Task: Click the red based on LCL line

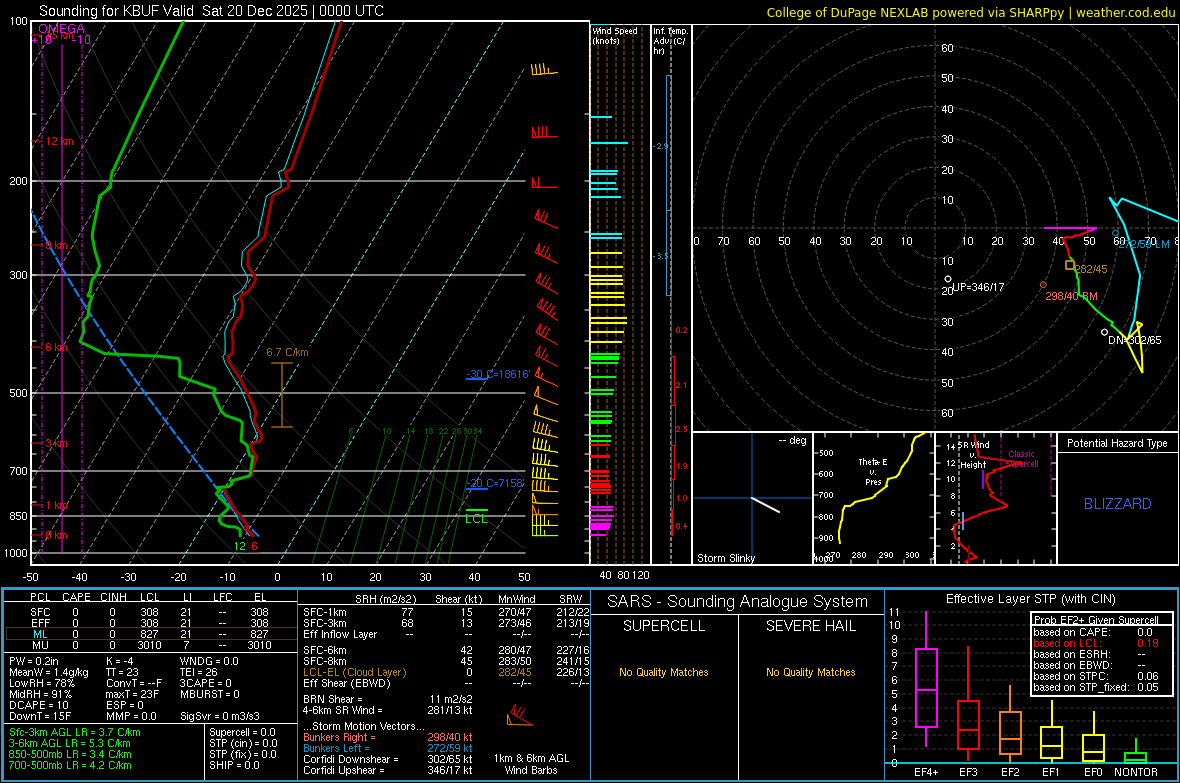Action: [x=1096, y=643]
